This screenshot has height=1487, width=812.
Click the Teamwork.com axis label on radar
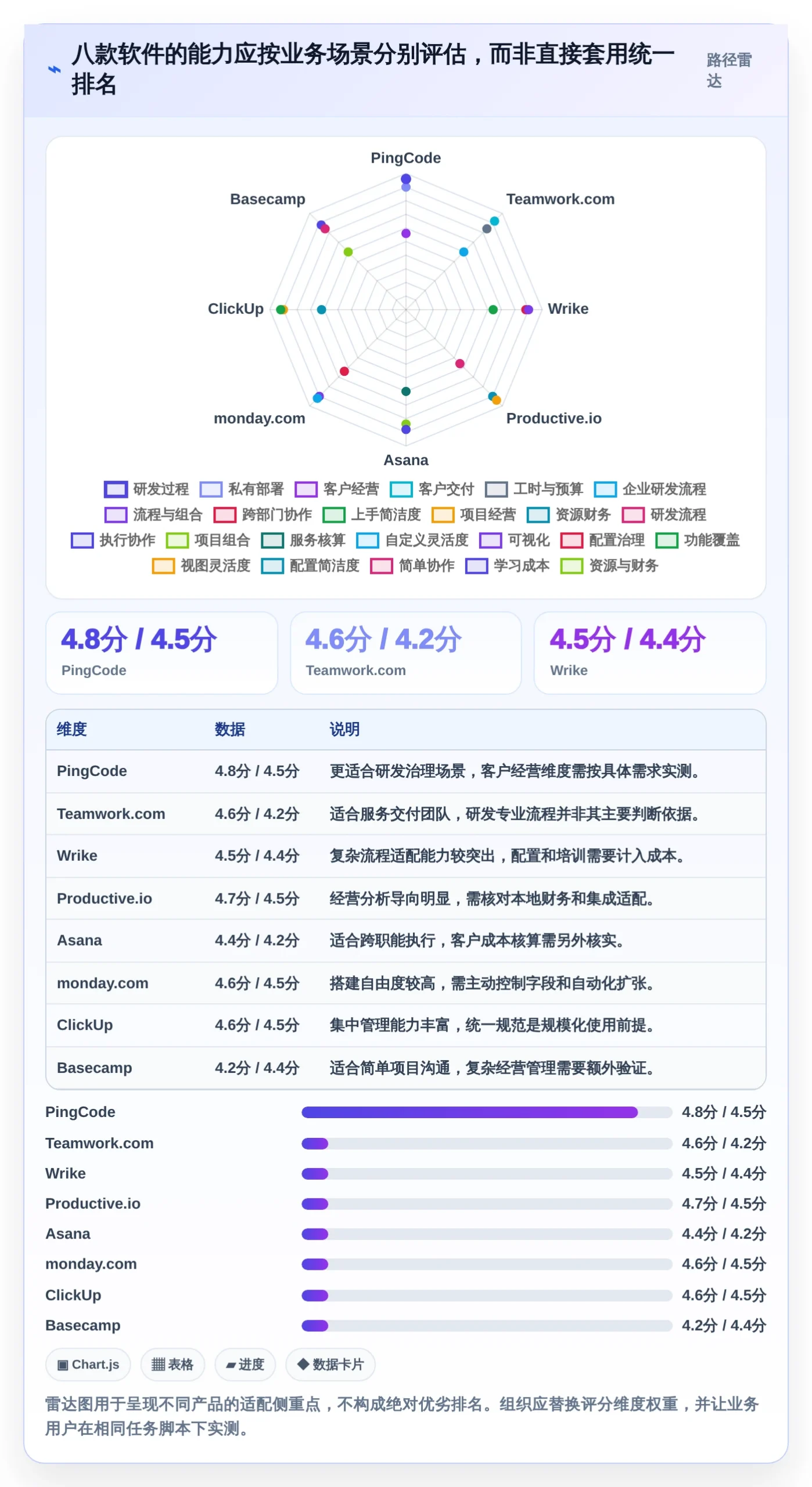[561, 199]
